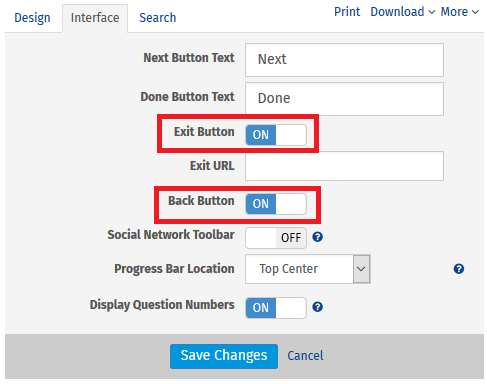Open help icon for Progress Bar Location
Viewport: 487px width, 384px height.
(x=459, y=269)
